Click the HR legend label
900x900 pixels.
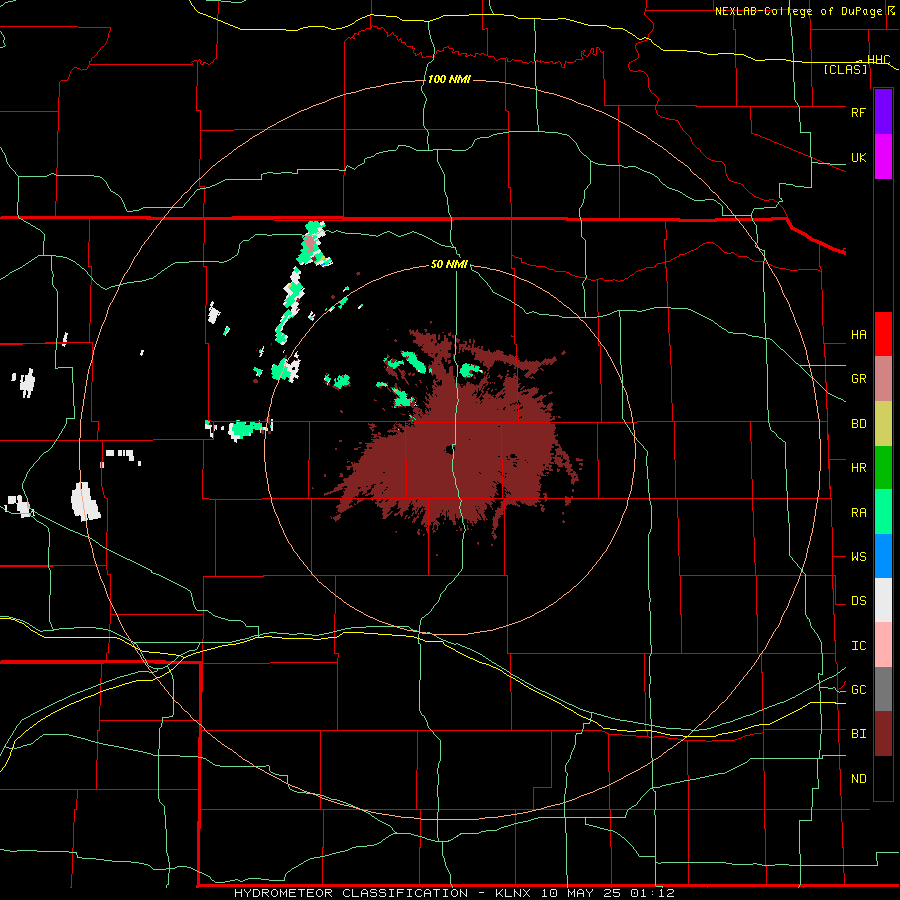pos(858,468)
